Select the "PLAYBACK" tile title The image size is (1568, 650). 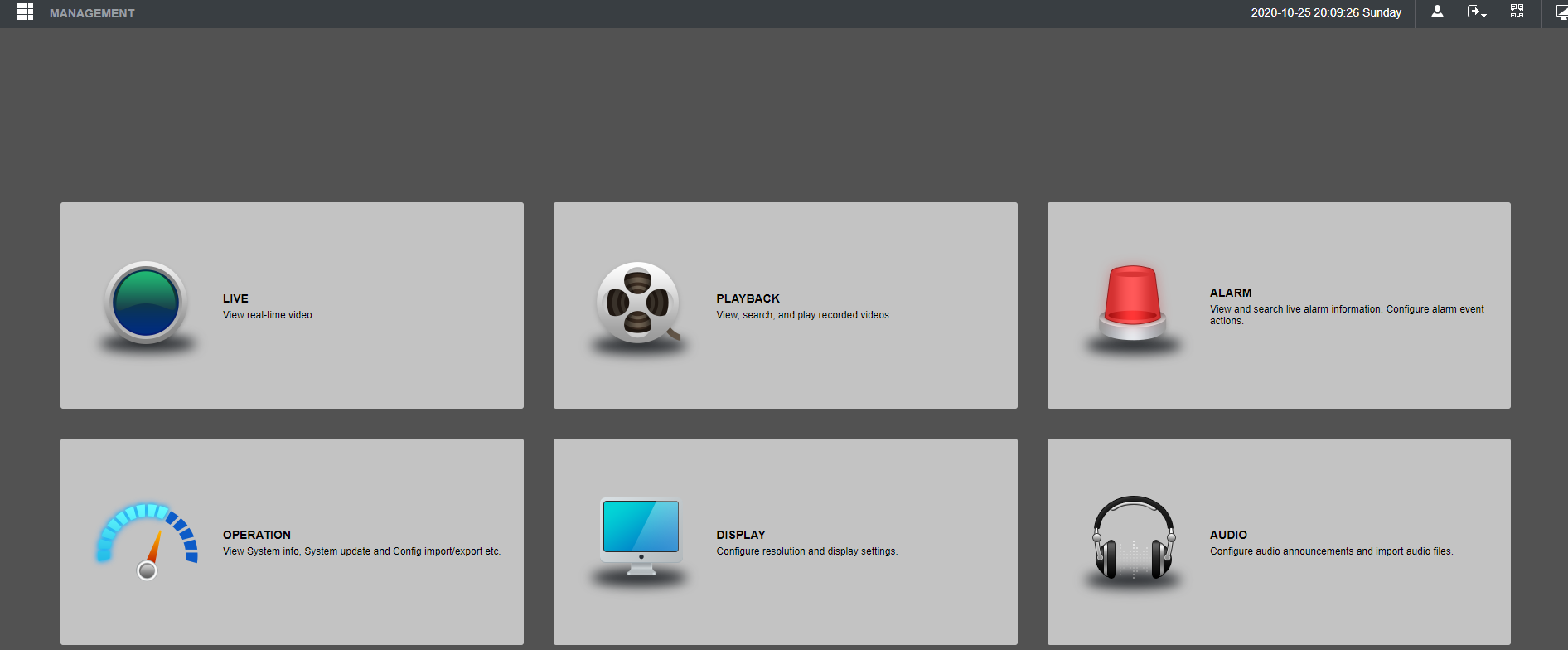748,298
